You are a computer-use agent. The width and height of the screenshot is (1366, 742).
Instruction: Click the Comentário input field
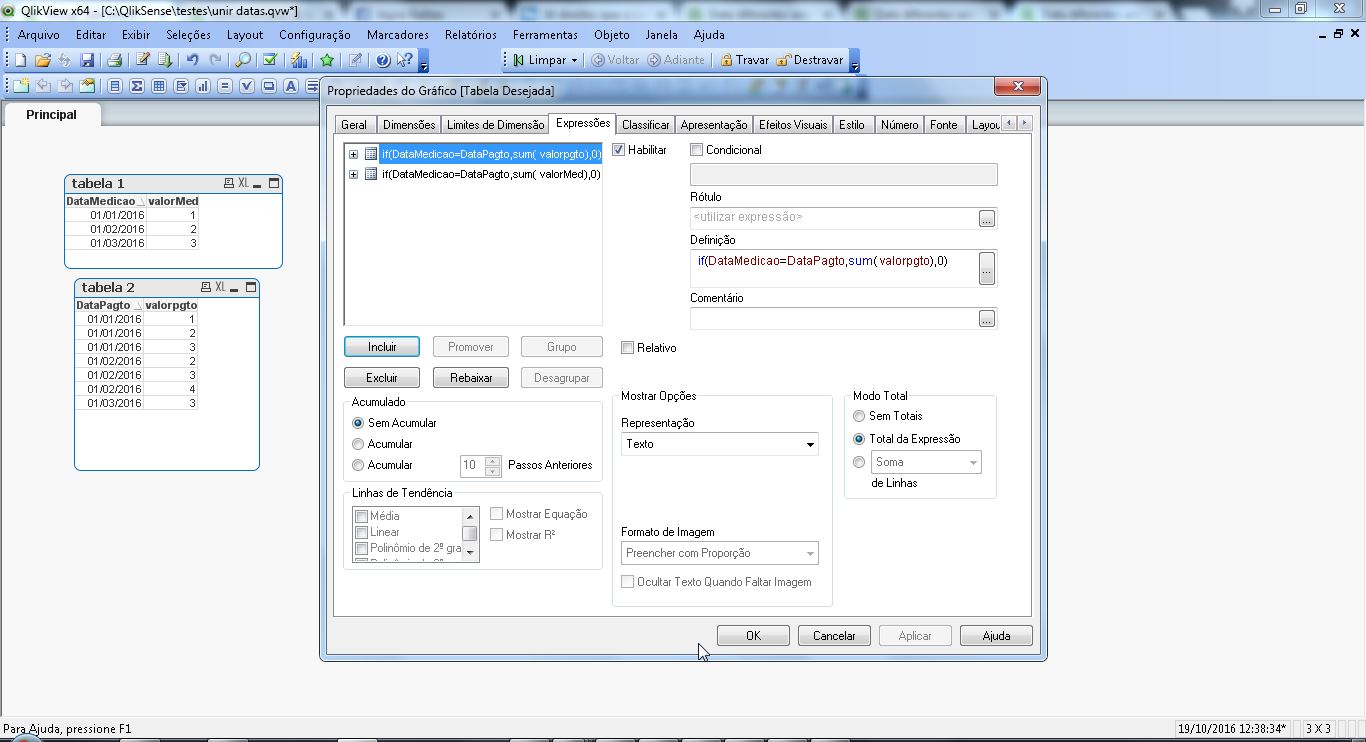pyautogui.click(x=834, y=319)
